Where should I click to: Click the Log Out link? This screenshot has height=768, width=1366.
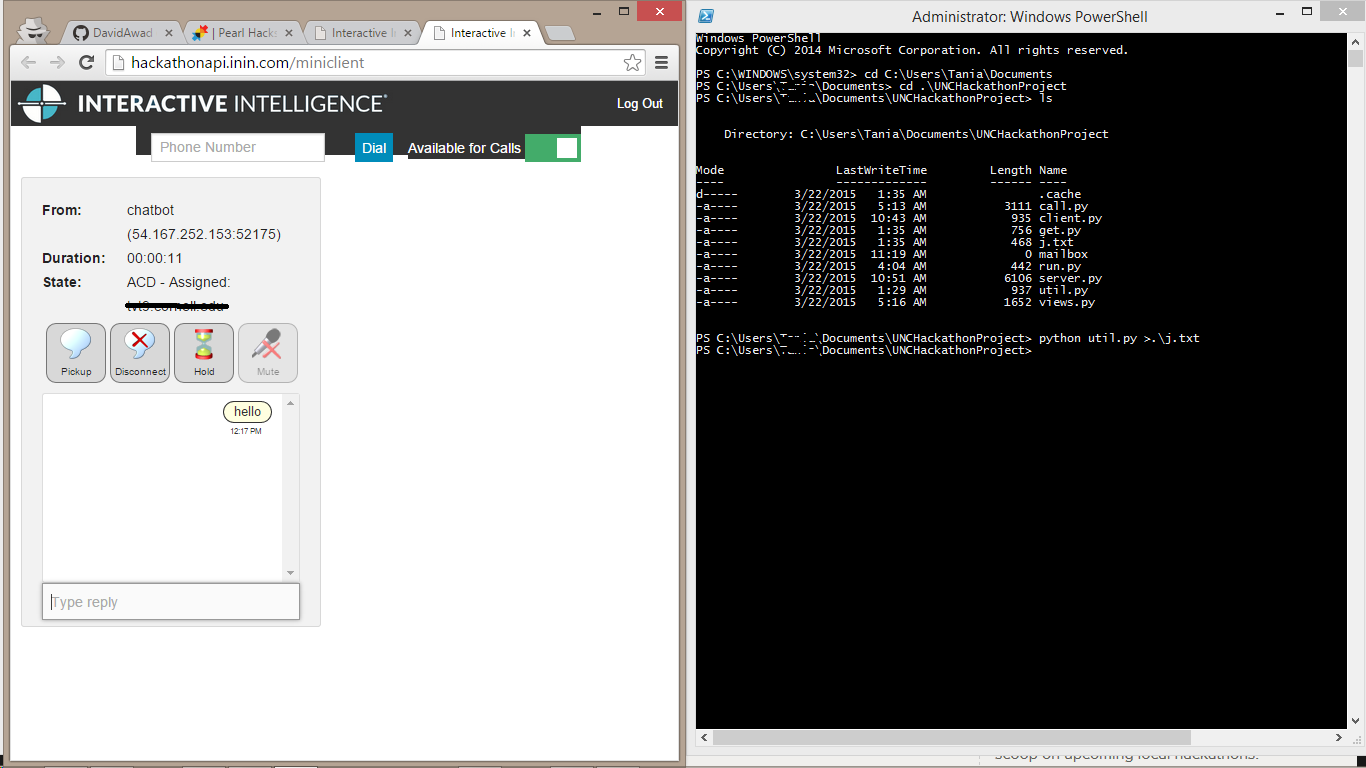[x=640, y=104]
